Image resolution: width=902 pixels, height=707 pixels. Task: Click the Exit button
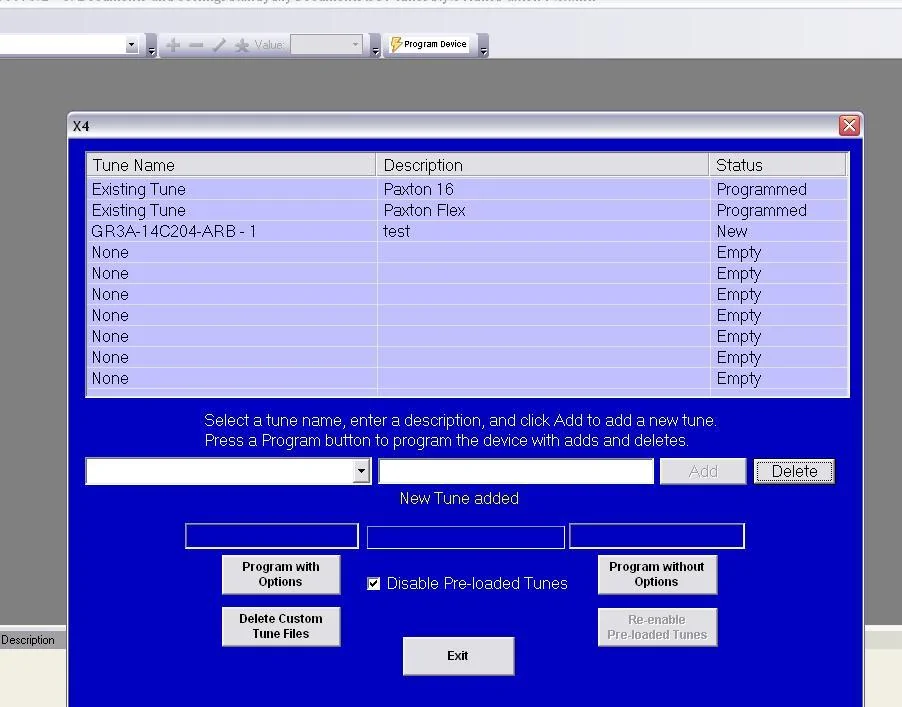point(458,656)
